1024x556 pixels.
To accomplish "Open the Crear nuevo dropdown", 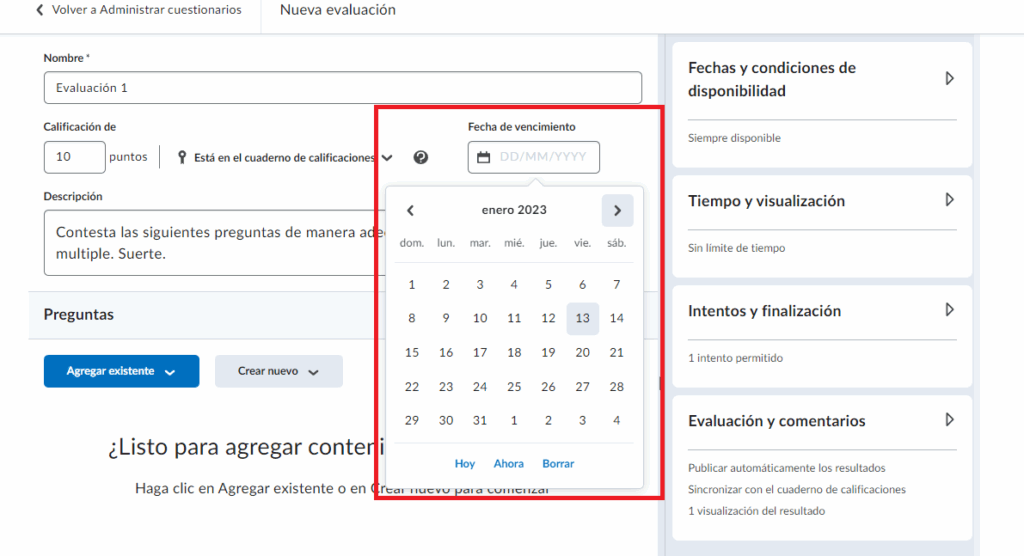I will point(278,371).
